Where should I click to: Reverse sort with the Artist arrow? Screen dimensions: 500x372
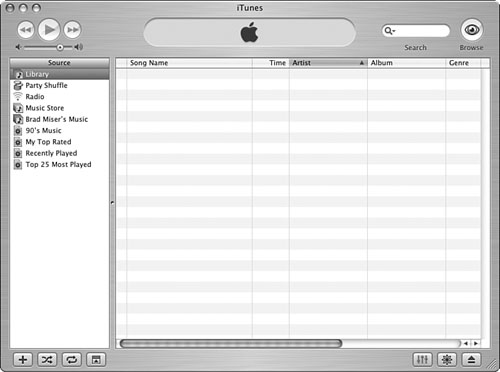tap(362, 63)
